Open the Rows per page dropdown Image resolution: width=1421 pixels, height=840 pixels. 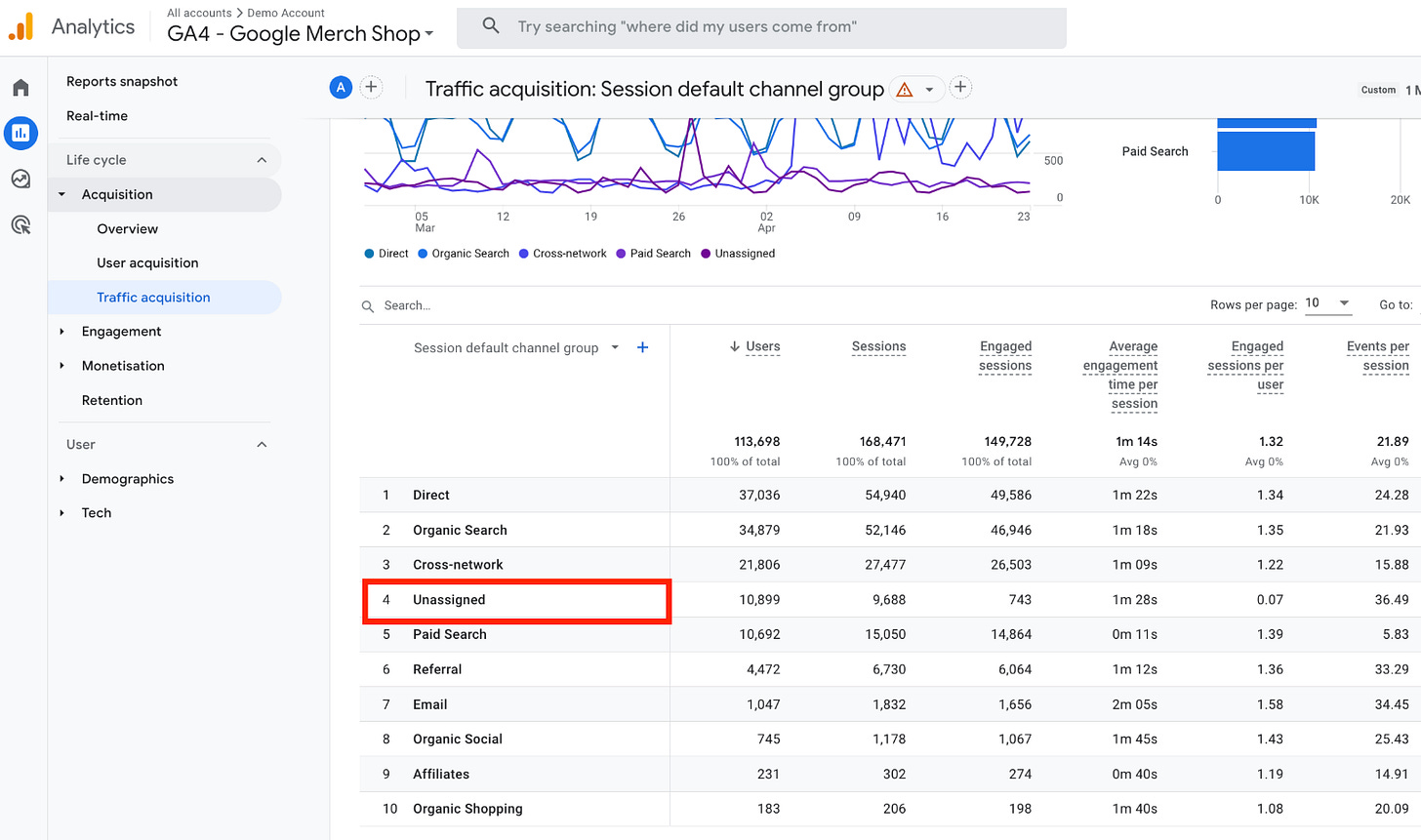tap(1328, 303)
